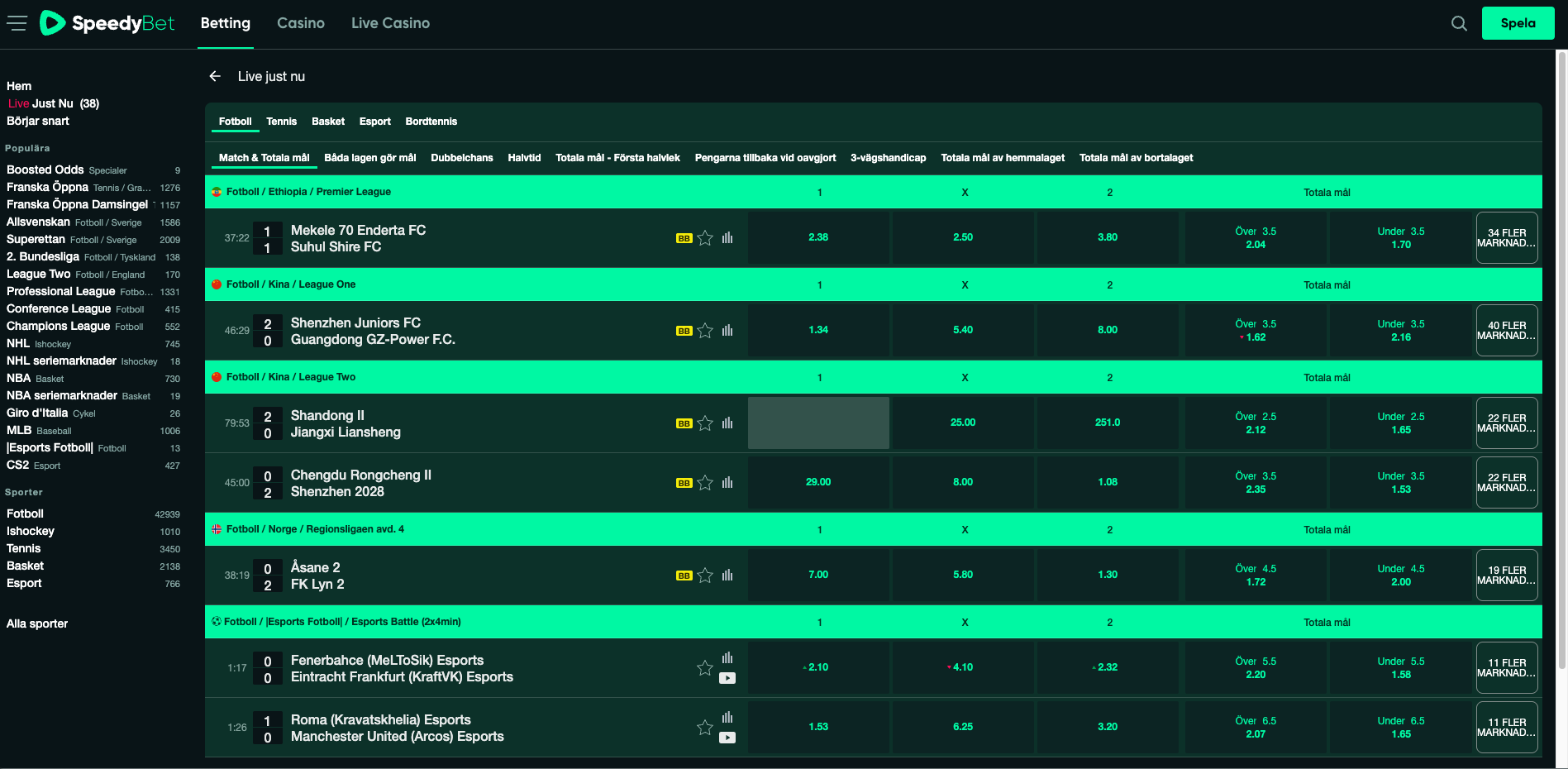The height and width of the screenshot is (769, 1568).
Task: Open Giro d'Italia in sidebar
Action: point(93,413)
